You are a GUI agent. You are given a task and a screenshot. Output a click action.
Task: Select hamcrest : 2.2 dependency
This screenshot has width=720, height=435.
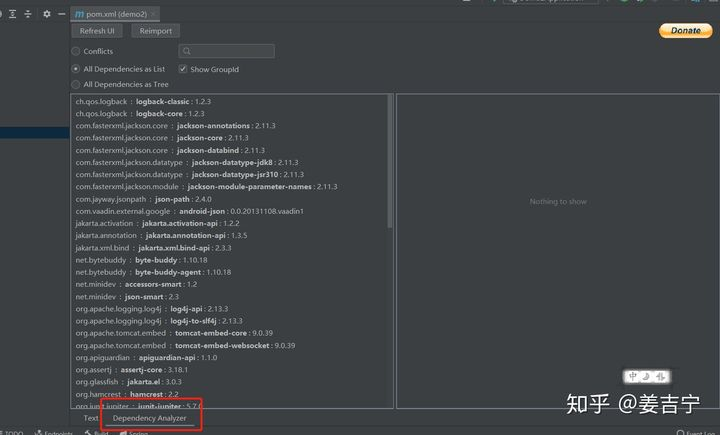[127, 394]
